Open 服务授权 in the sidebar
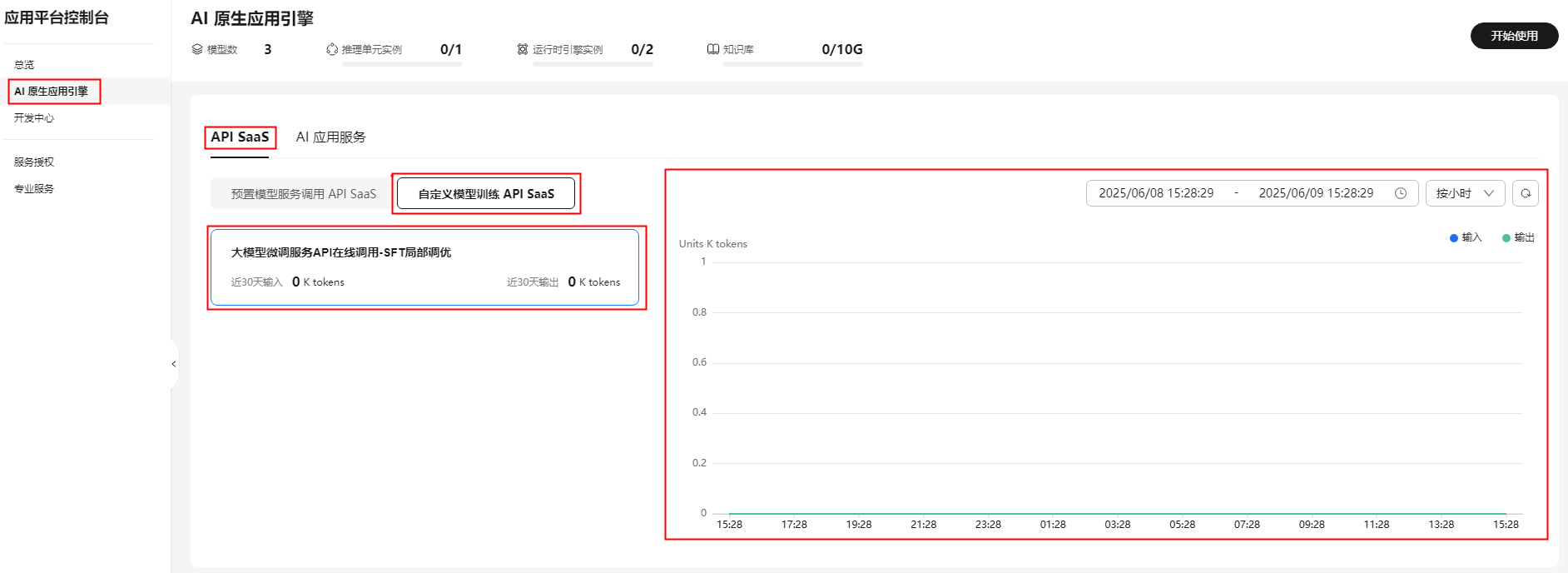1568x573 pixels. point(34,162)
